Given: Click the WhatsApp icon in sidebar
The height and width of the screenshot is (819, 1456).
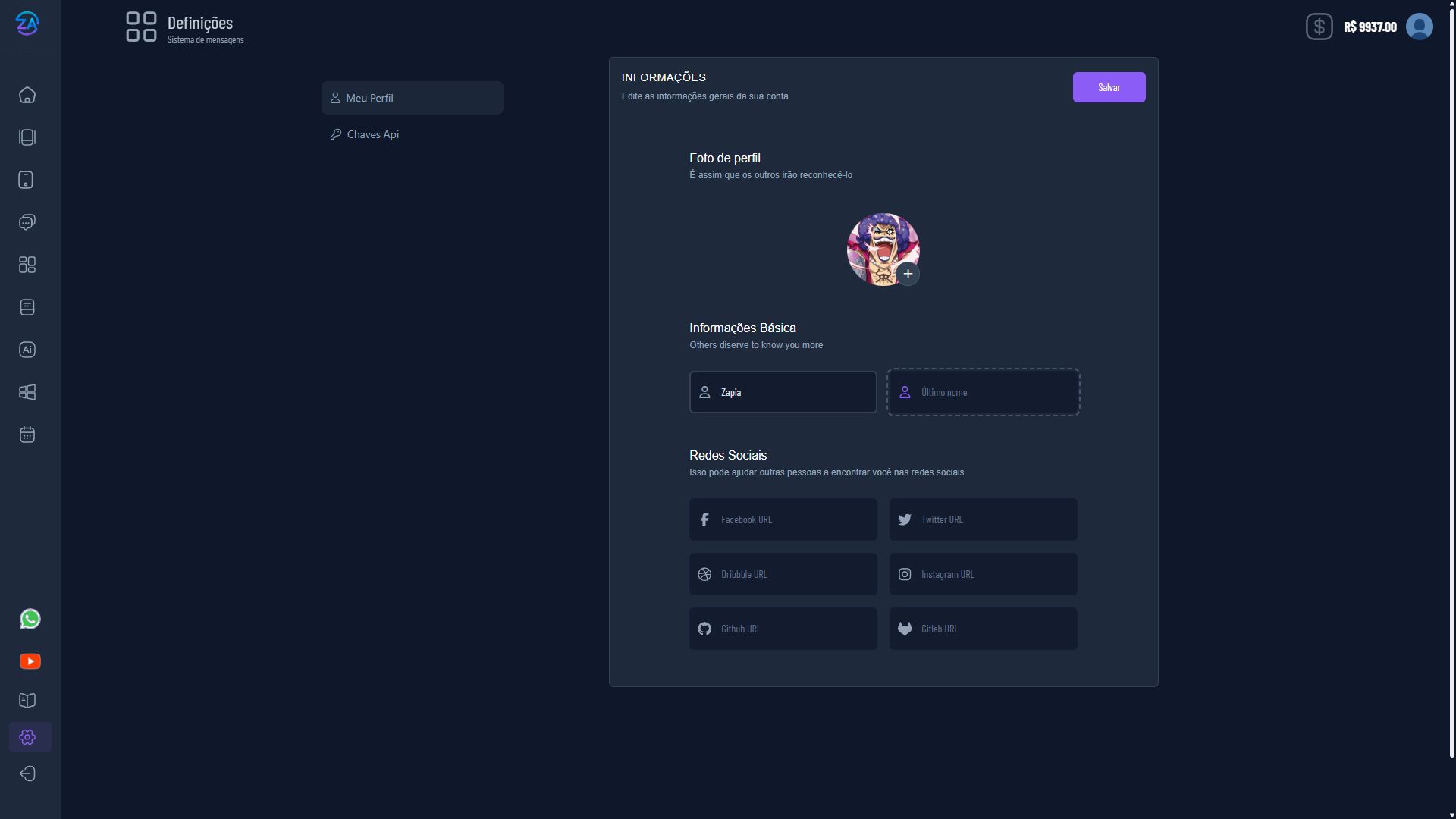Looking at the screenshot, I should tap(30, 619).
